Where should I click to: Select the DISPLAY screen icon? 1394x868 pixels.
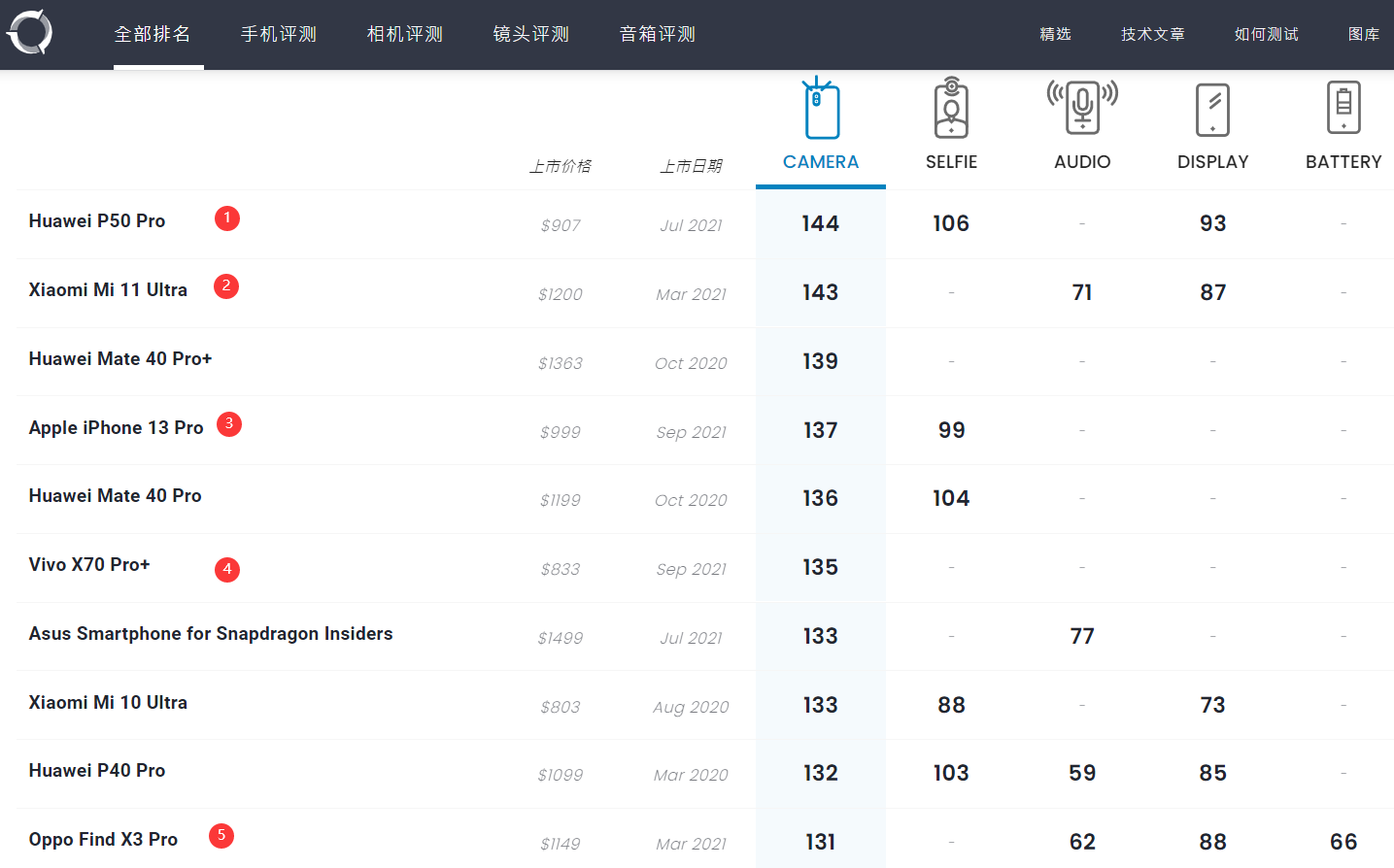[1212, 109]
